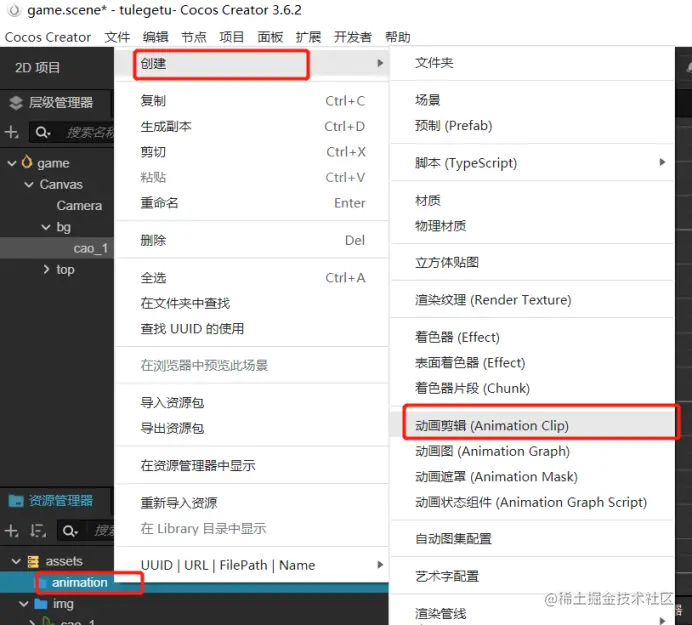Image resolution: width=692 pixels, height=625 pixels.
Task: Click the 2D 项目 button
Action: [38, 68]
